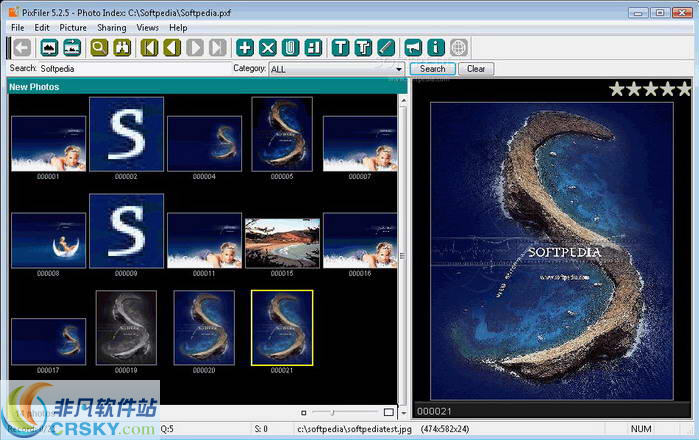Open the Help menu

178,28
